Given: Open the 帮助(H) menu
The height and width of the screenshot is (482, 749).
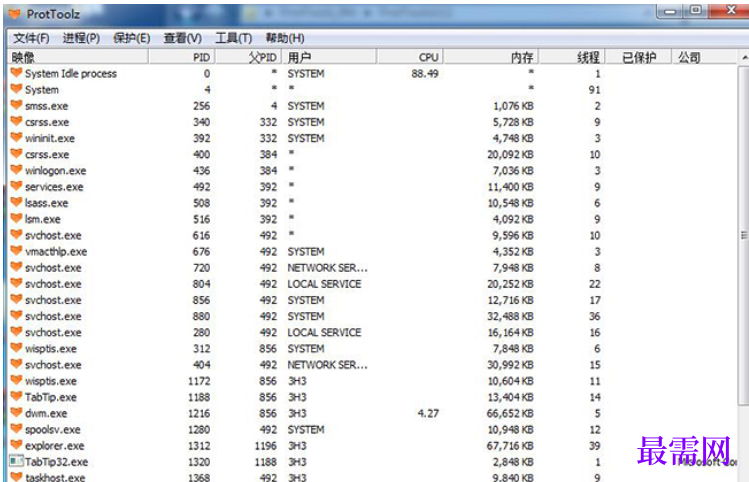Looking at the screenshot, I should pyautogui.click(x=285, y=38).
